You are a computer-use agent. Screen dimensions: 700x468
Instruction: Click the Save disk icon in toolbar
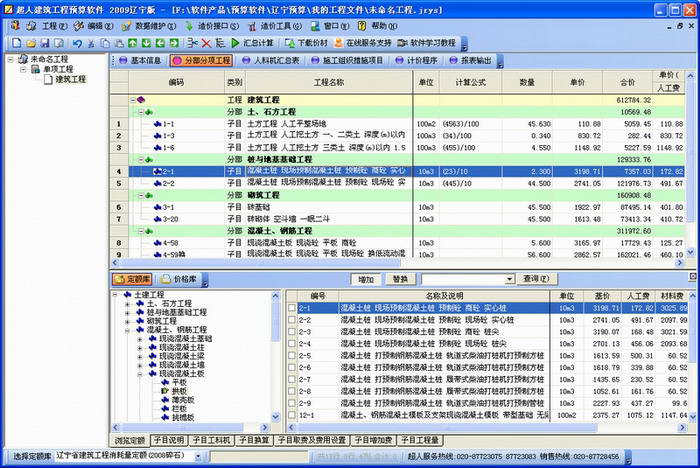click(x=43, y=44)
